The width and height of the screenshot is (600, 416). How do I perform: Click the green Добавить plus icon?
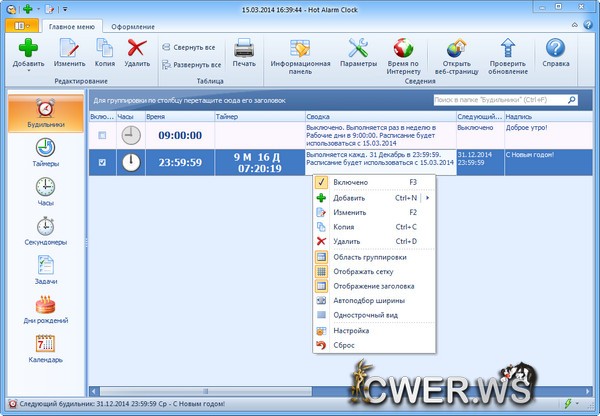[x=27, y=46]
